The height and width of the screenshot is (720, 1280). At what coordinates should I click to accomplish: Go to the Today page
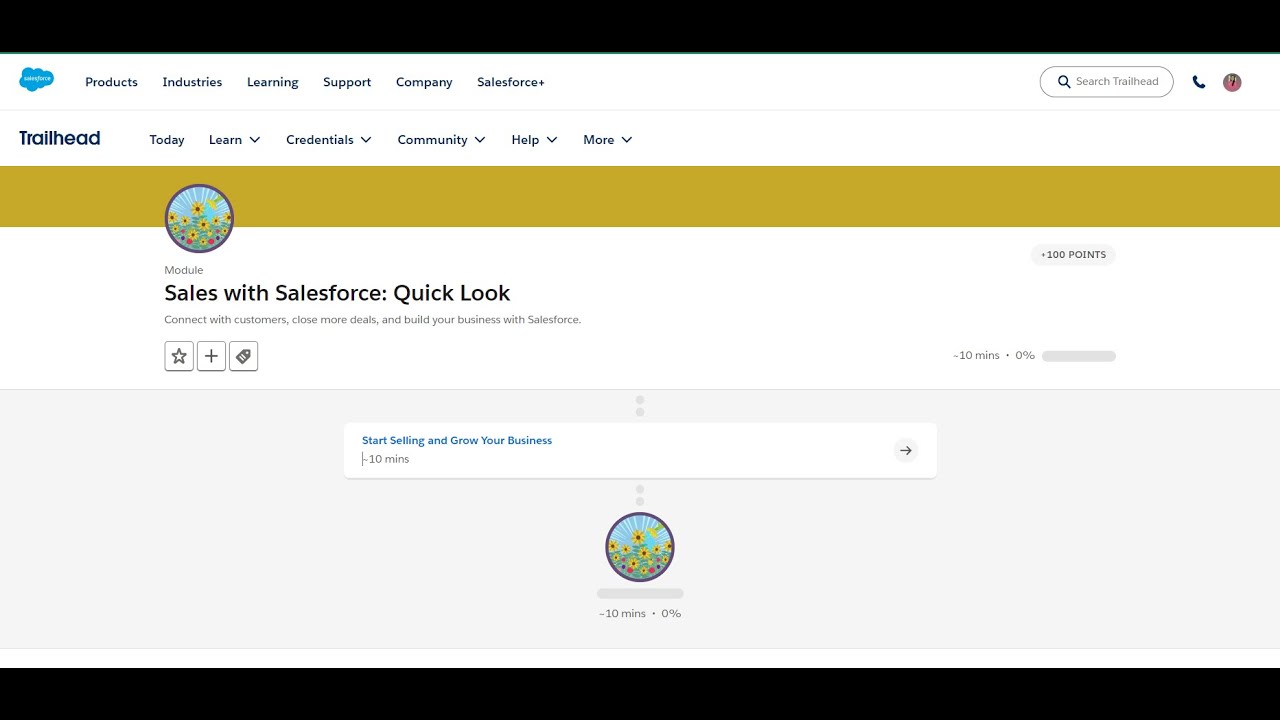(x=167, y=140)
